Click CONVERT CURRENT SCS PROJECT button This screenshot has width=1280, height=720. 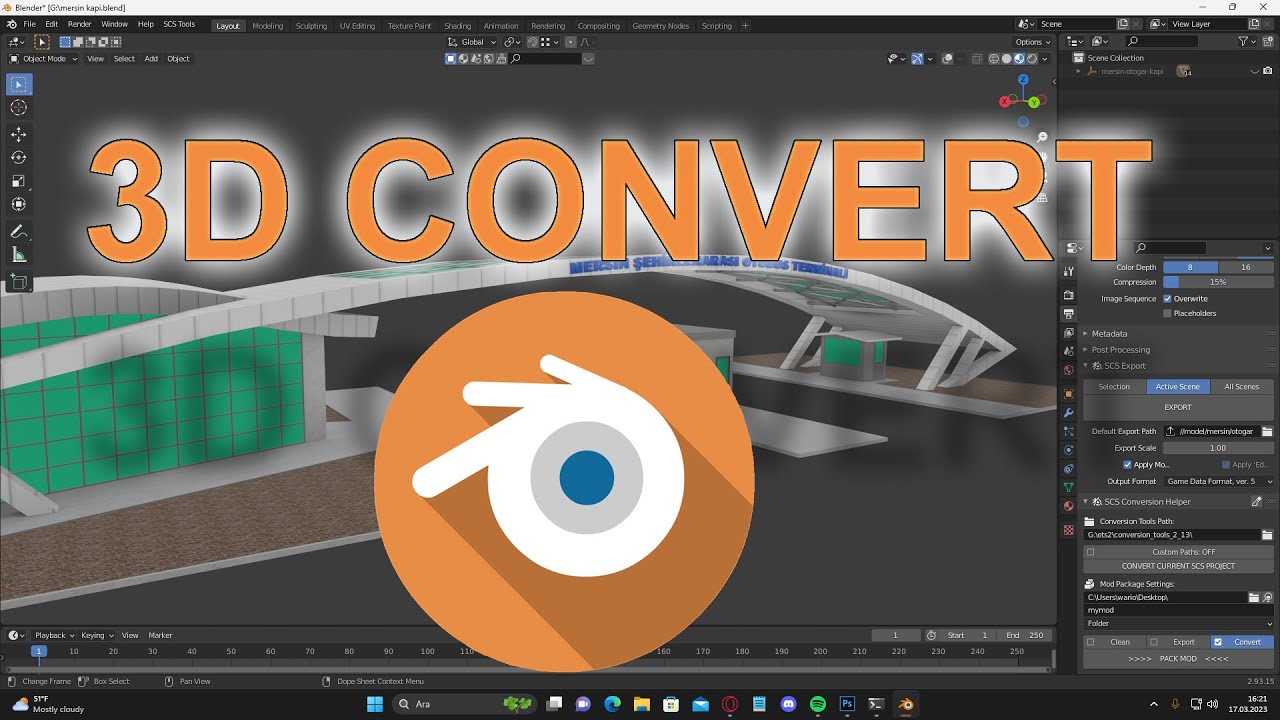(1178, 566)
